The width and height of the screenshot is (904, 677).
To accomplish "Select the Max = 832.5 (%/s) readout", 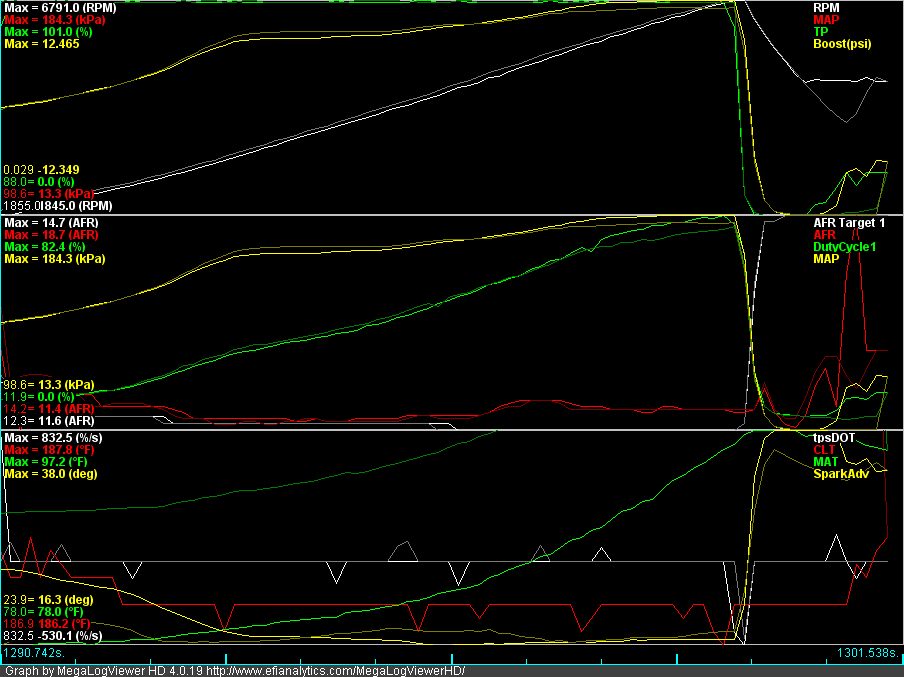I will [x=53, y=438].
